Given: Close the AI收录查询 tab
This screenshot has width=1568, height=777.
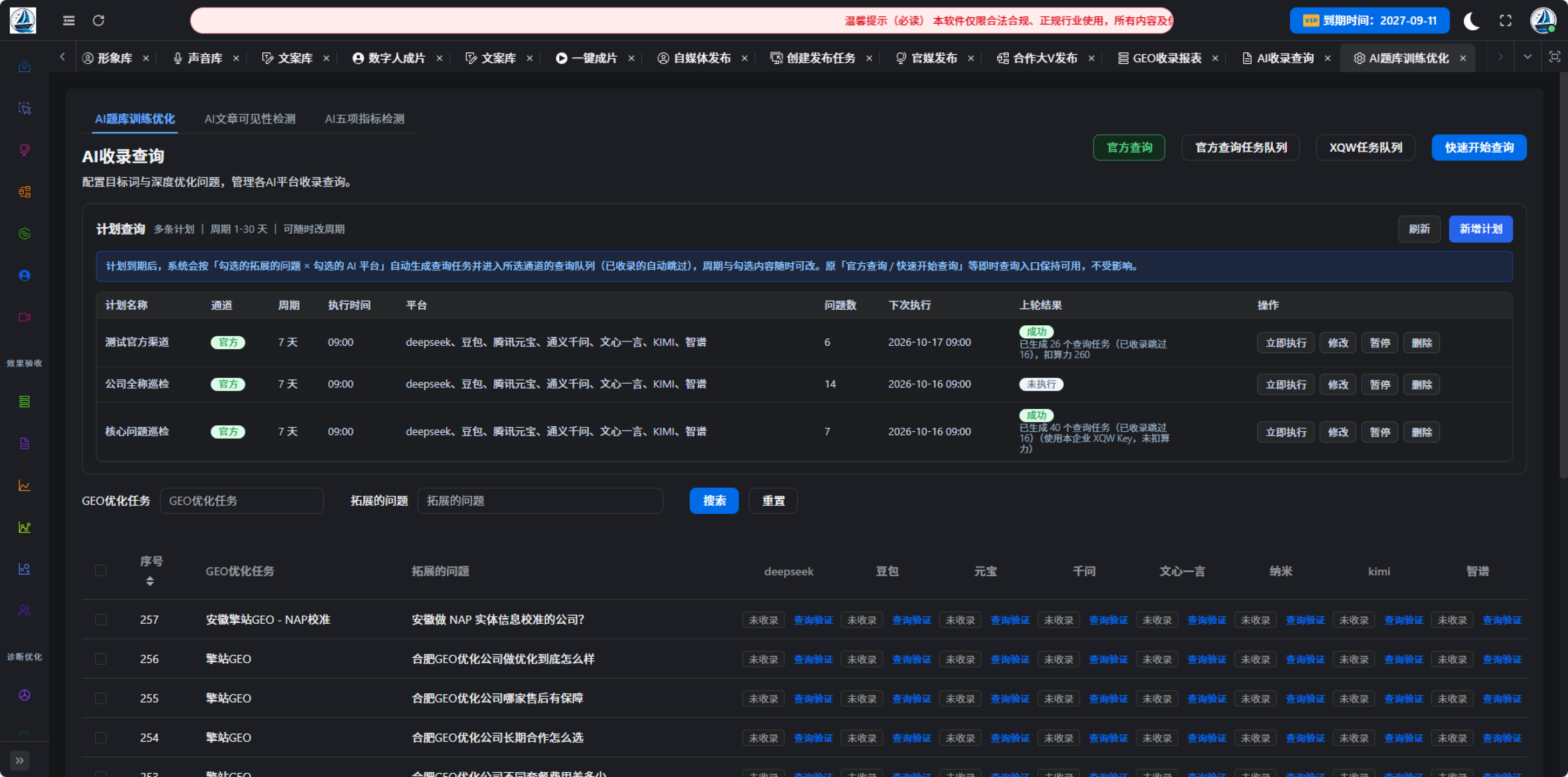Looking at the screenshot, I should (1328, 58).
